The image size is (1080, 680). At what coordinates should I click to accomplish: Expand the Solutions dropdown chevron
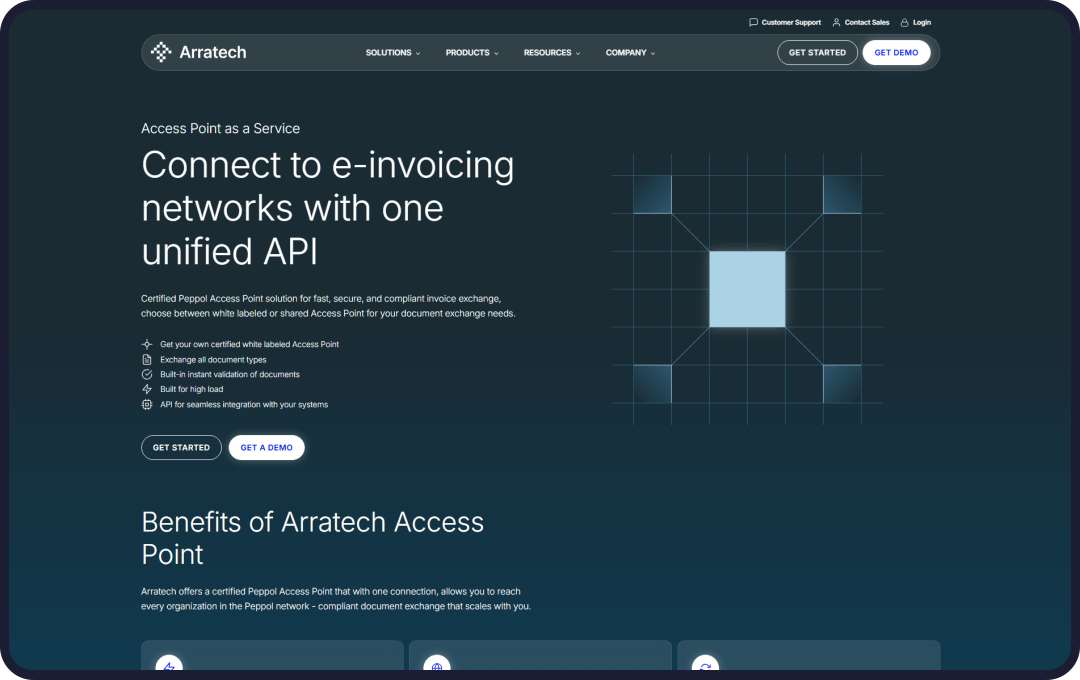tap(417, 53)
